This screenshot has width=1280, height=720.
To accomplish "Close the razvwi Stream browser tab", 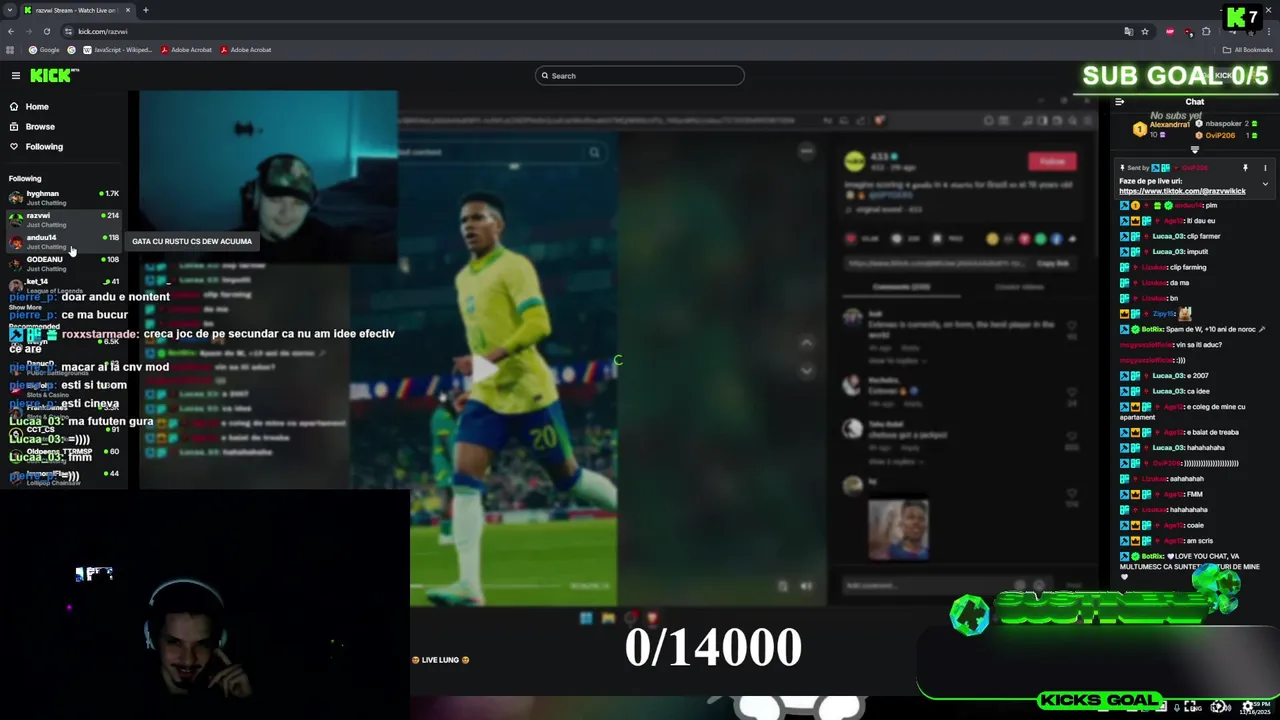I will click(128, 10).
